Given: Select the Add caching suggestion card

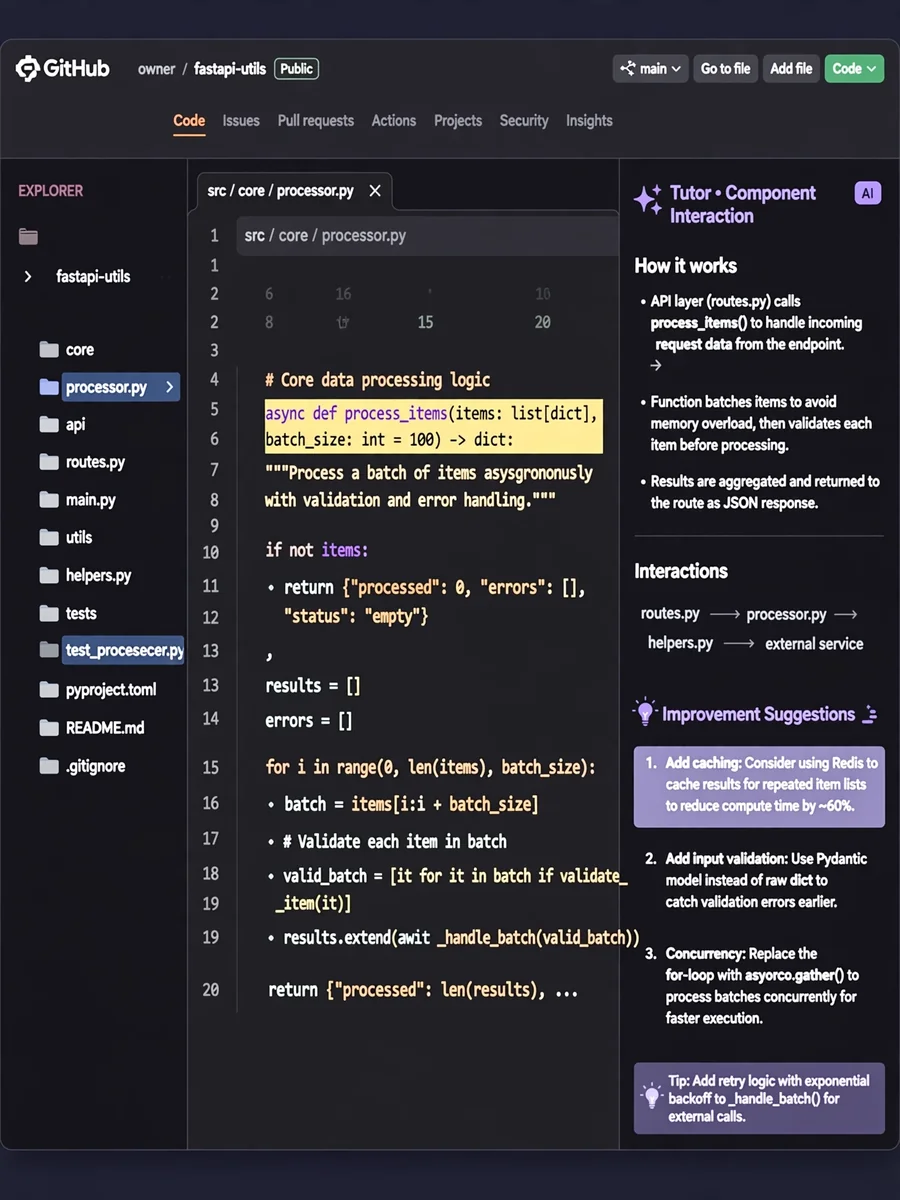Looking at the screenshot, I should [759, 786].
